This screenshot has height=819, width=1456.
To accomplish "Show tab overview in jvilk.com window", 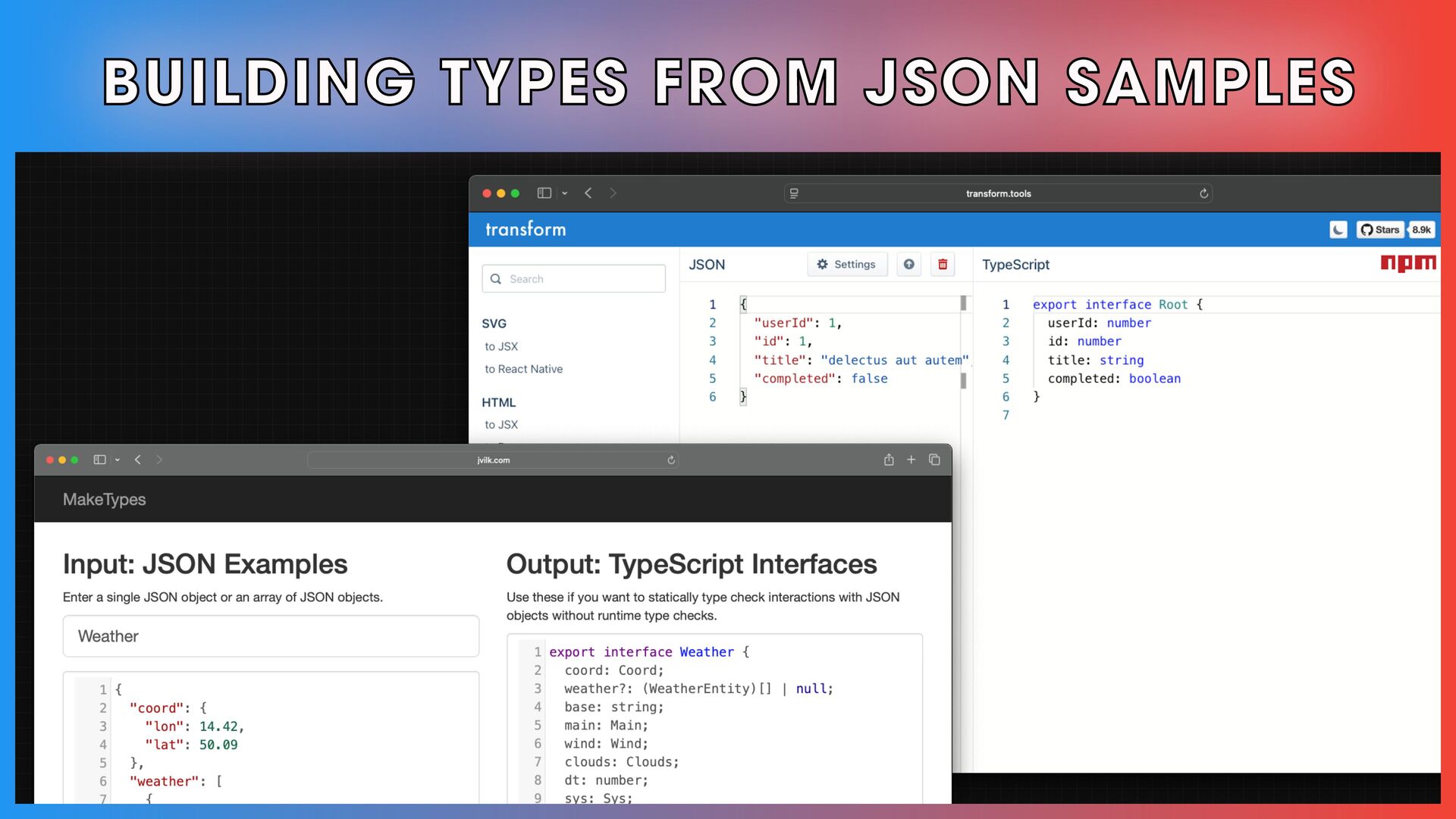I will tap(934, 460).
